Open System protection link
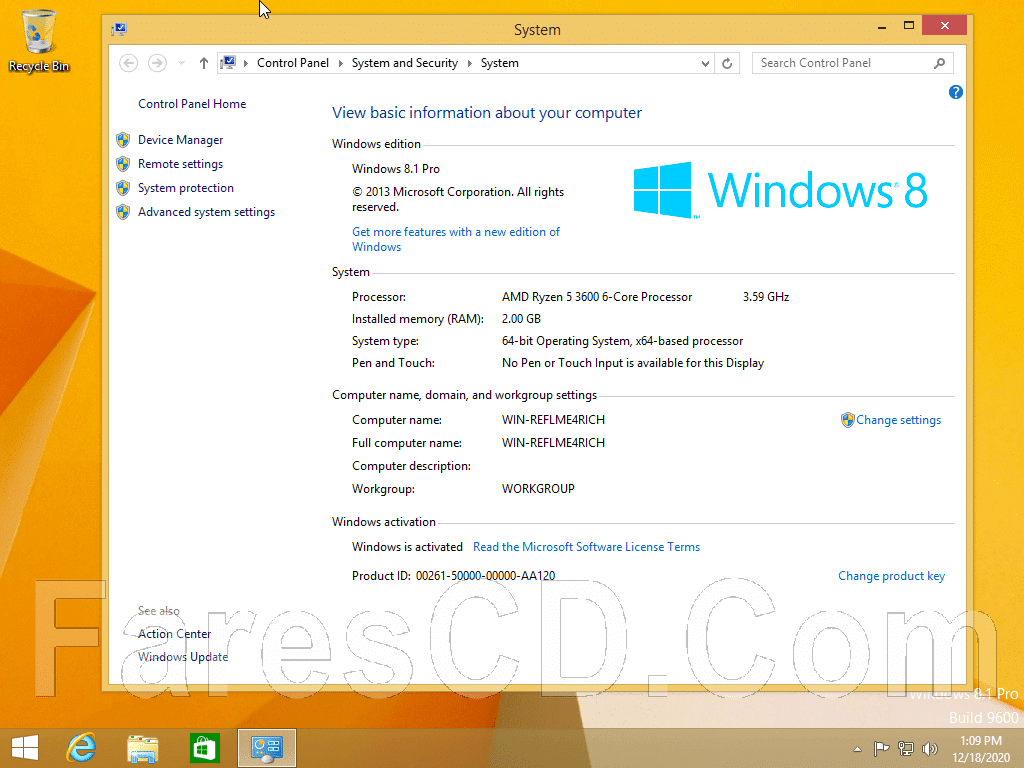Screen dimensions: 1024x768 click(x=185, y=188)
